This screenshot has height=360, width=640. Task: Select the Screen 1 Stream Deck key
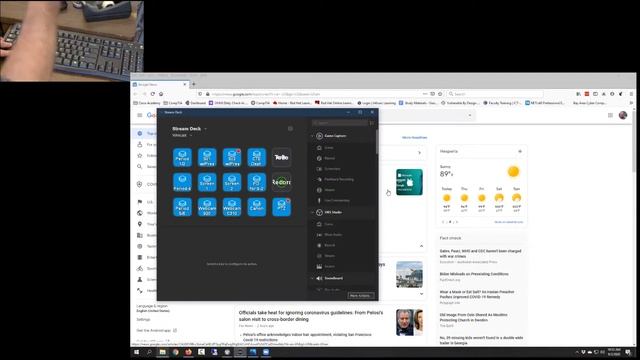(207, 182)
